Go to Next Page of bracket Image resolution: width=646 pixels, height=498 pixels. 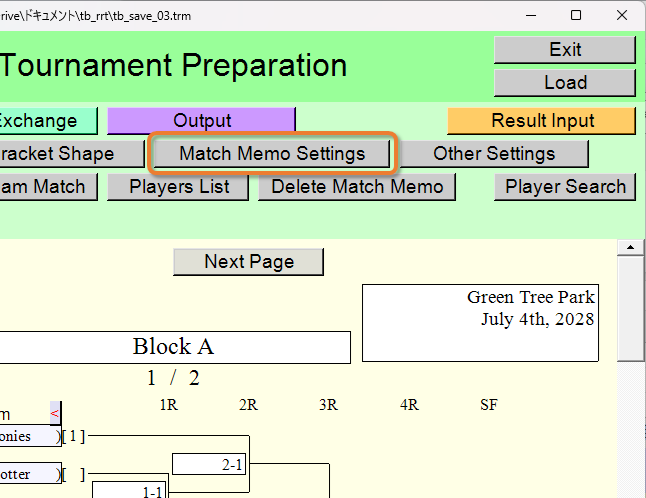248,262
